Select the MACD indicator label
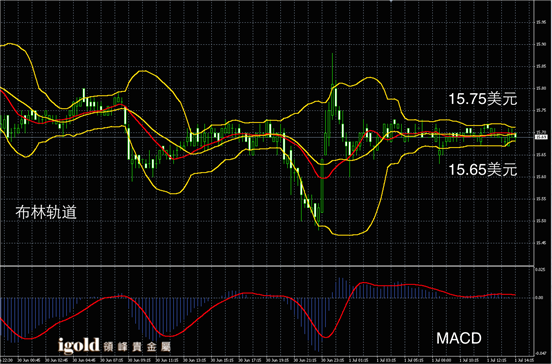The height and width of the screenshot is (364, 552). 459,338
